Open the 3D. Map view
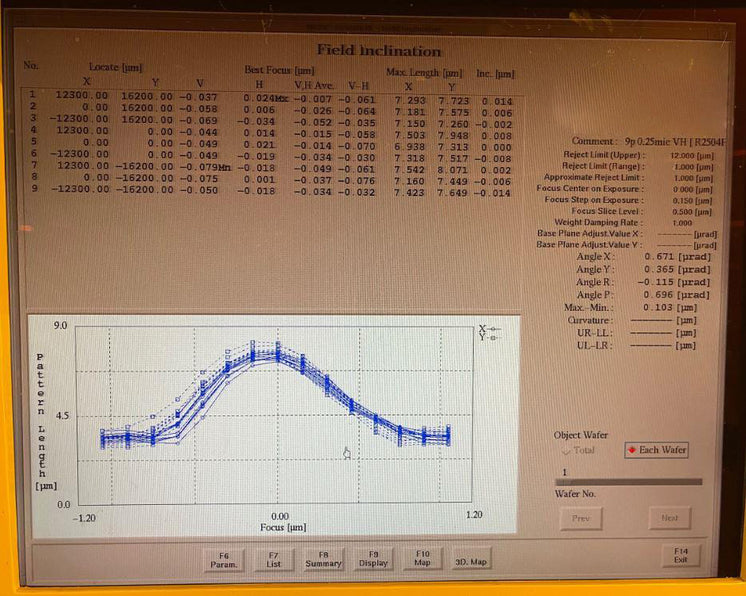The height and width of the screenshot is (596, 746). tap(472, 561)
